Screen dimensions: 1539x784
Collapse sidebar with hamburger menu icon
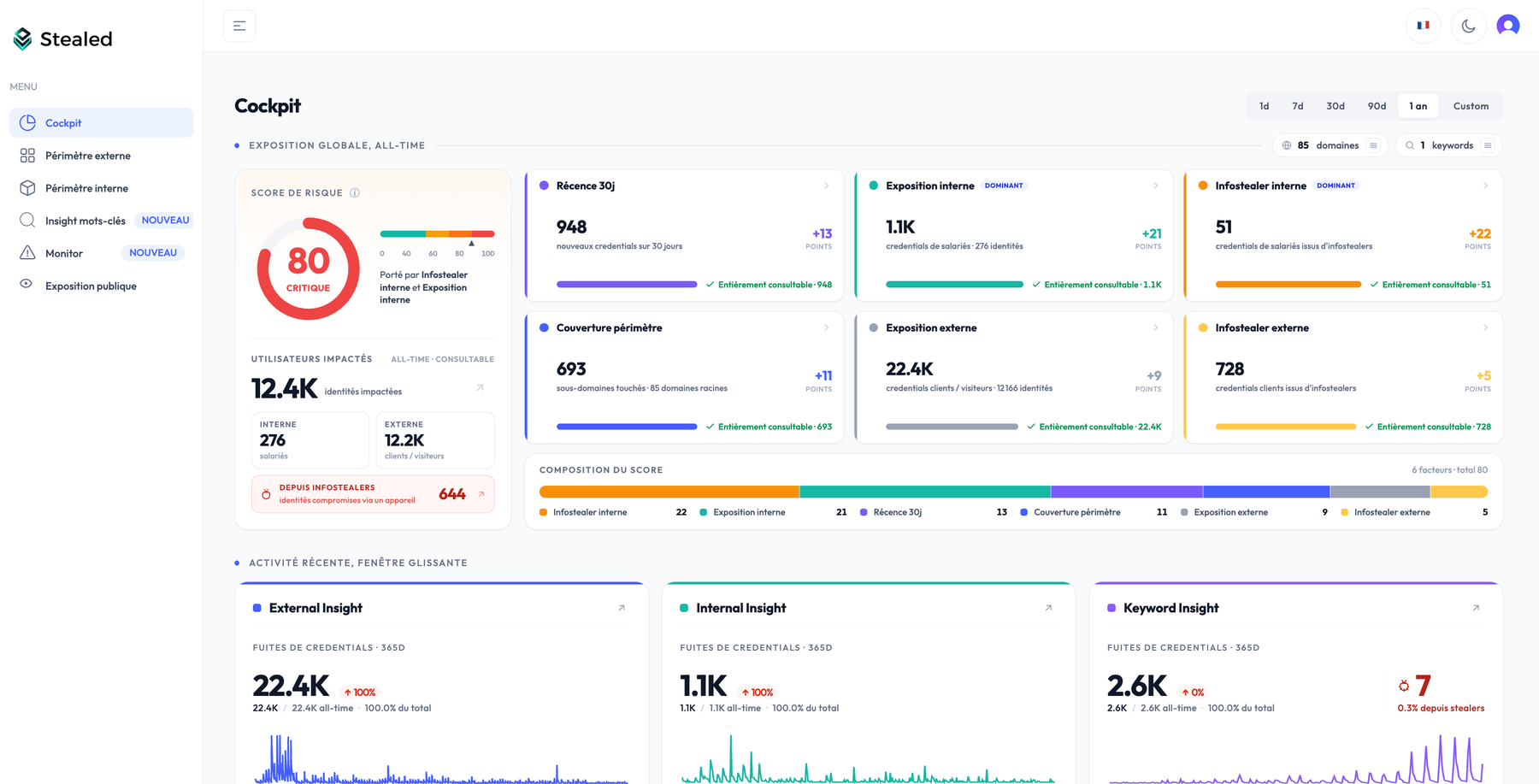click(239, 26)
